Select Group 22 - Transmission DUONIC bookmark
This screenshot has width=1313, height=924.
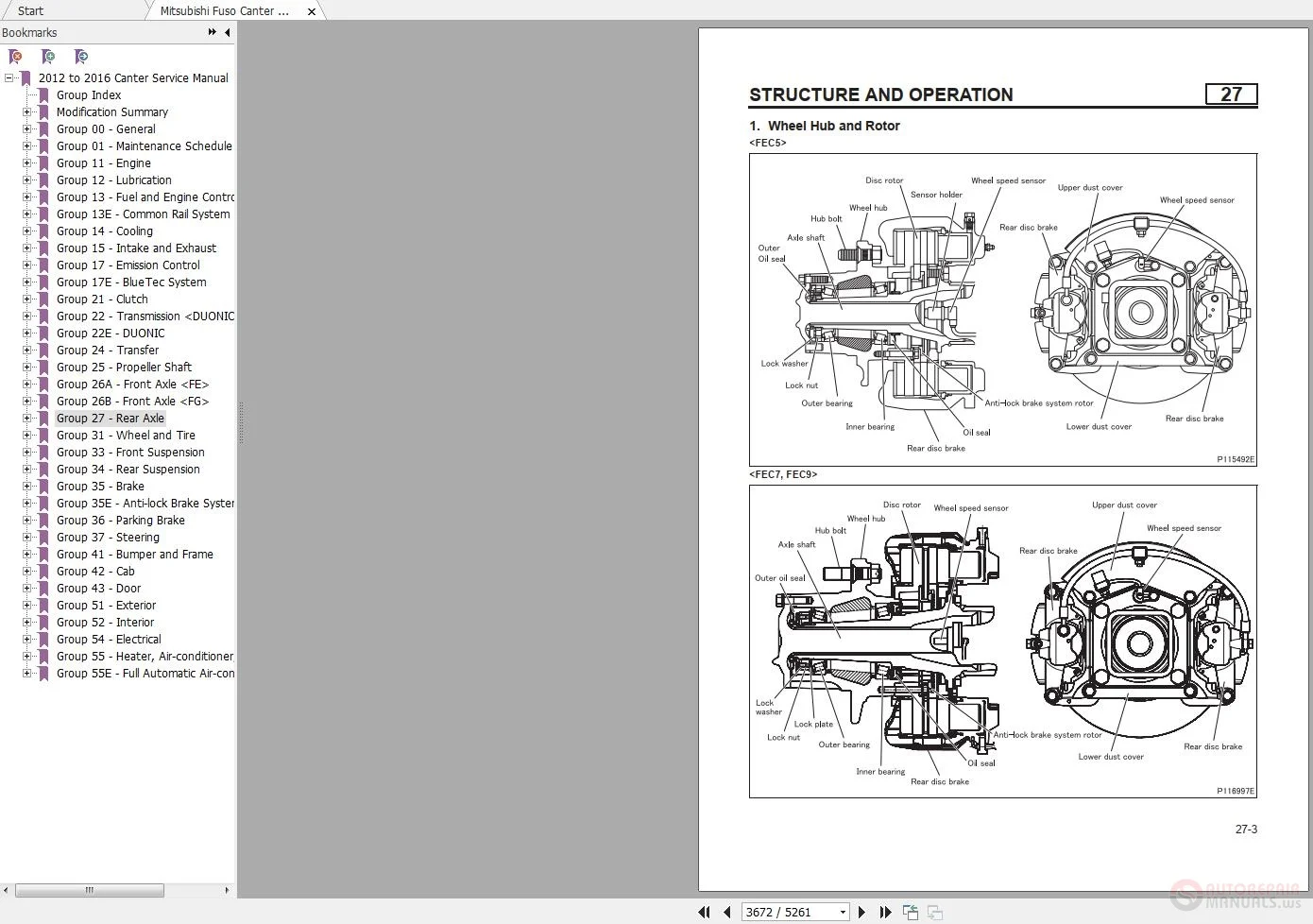point(145,317)
